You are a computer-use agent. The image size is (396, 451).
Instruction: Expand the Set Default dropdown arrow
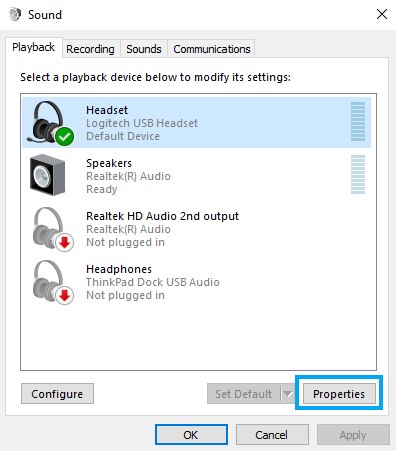287,394
